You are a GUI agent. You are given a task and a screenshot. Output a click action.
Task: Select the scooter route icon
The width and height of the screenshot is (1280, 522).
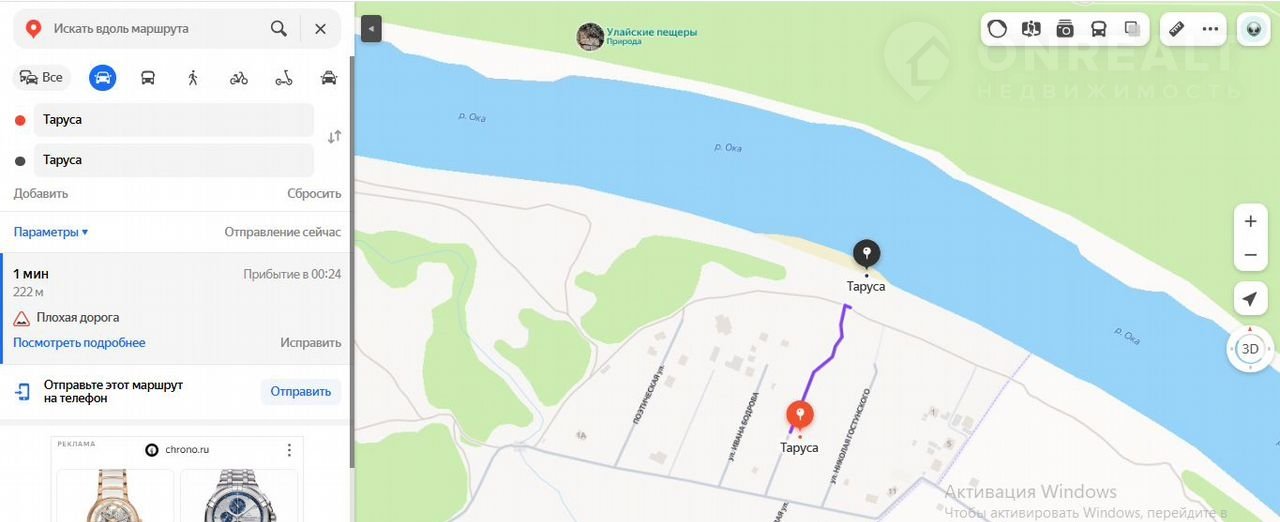(284, 77)
